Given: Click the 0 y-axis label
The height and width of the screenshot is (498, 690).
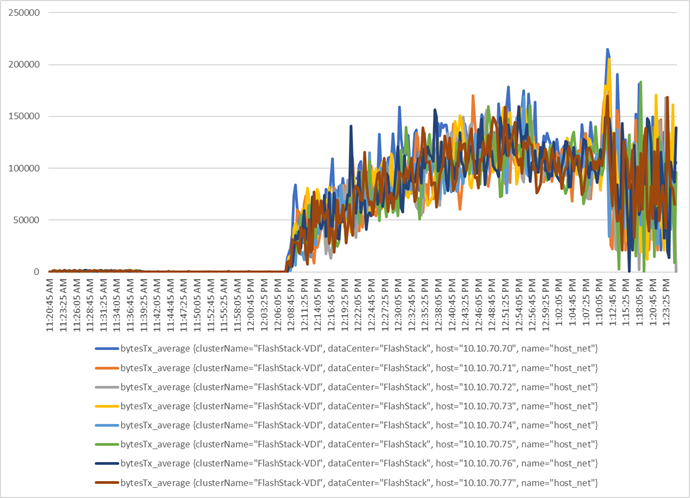Looking at the screenshot, I should tap(37, 272).
